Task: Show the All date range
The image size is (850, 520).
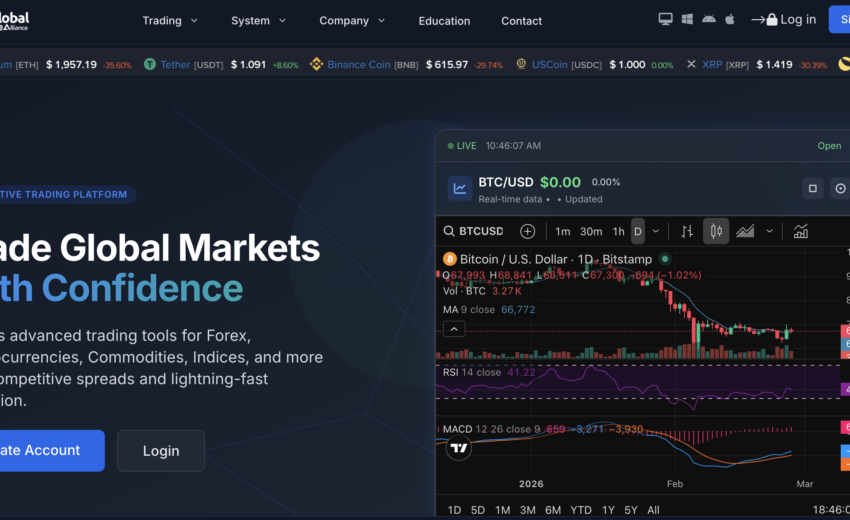Action: pyautogui.click(x=653, y=510)
